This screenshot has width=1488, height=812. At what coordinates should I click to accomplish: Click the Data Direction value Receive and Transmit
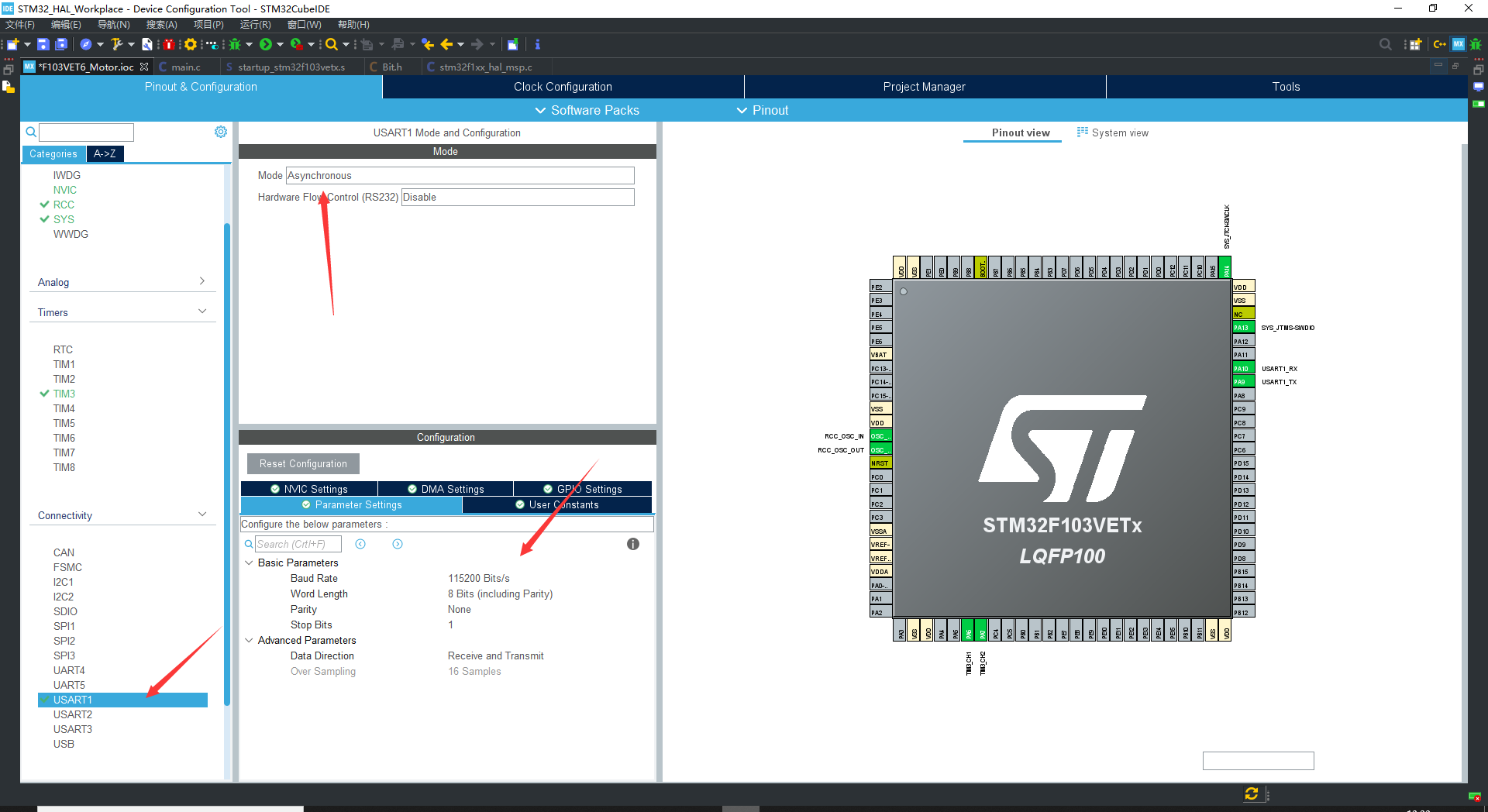point(496,656)
